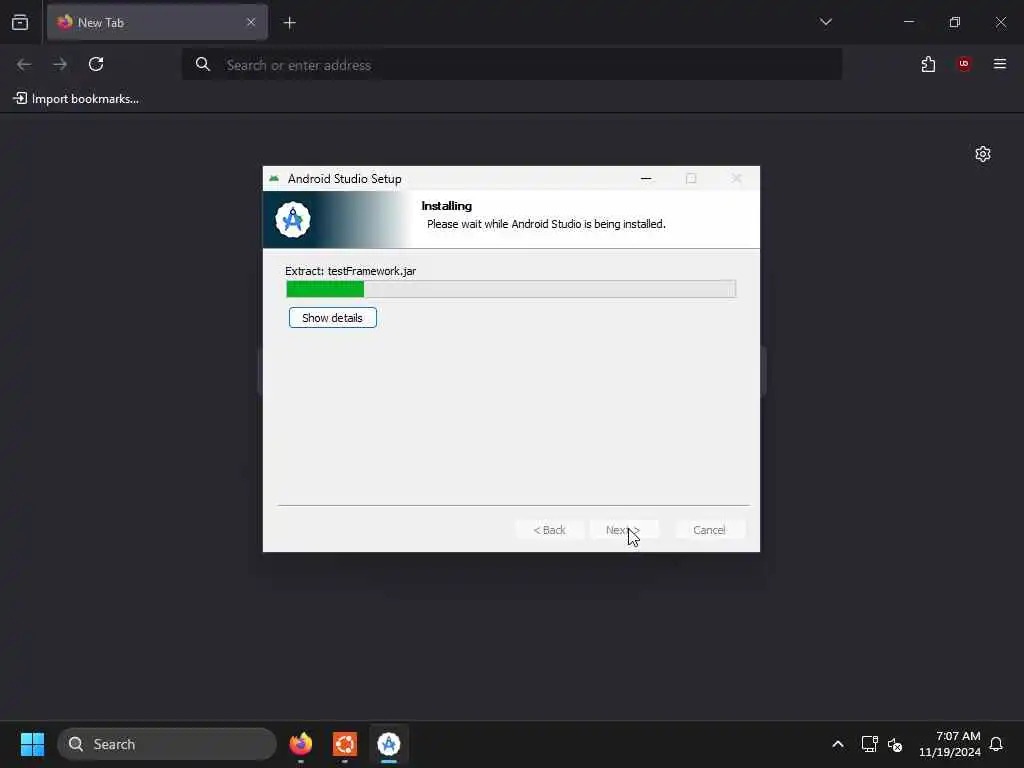
Task: Close the New Tab tab
Action: click(x=251, y=22)
